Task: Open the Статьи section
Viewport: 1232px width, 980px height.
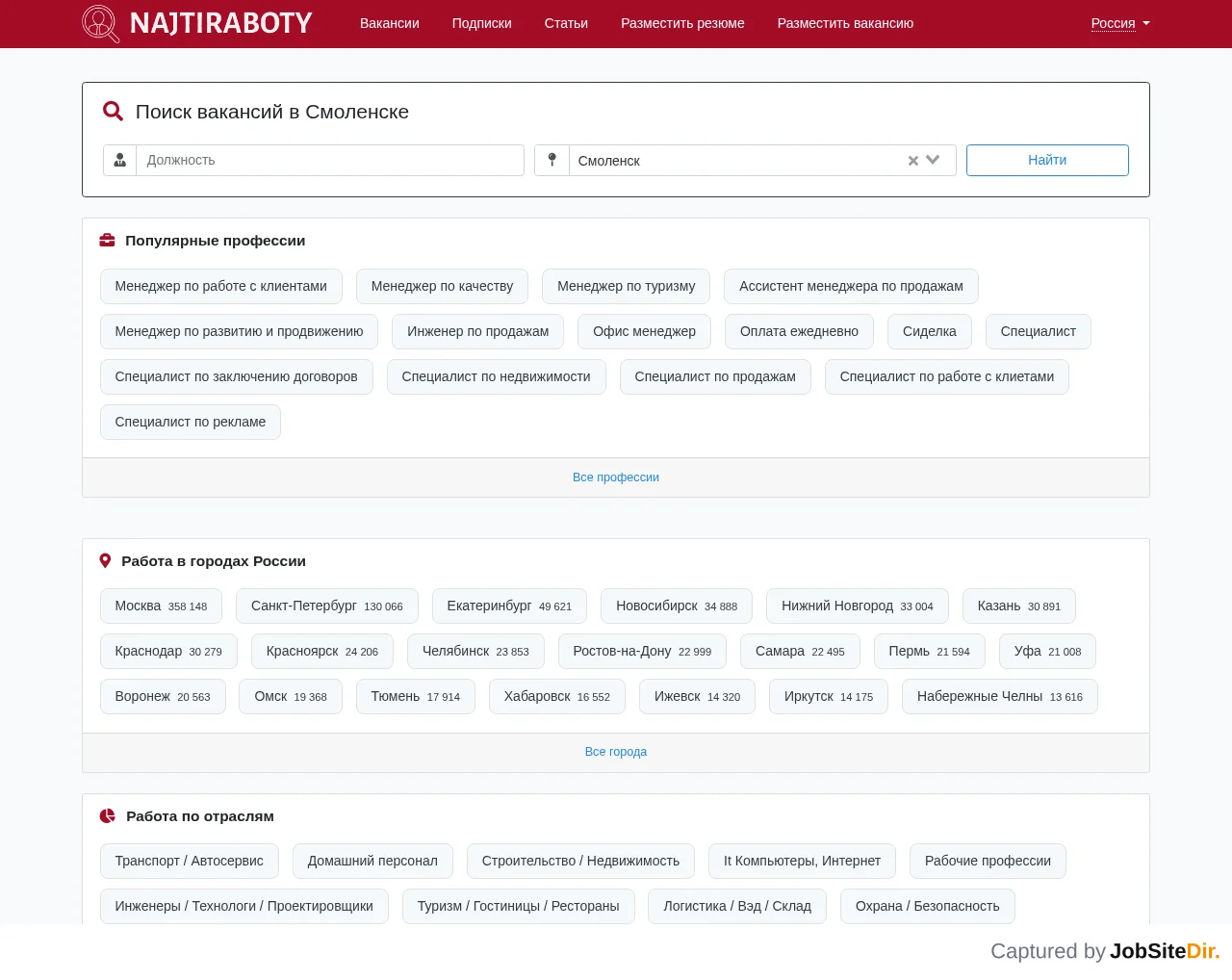Action: click(x=566, y=23)
